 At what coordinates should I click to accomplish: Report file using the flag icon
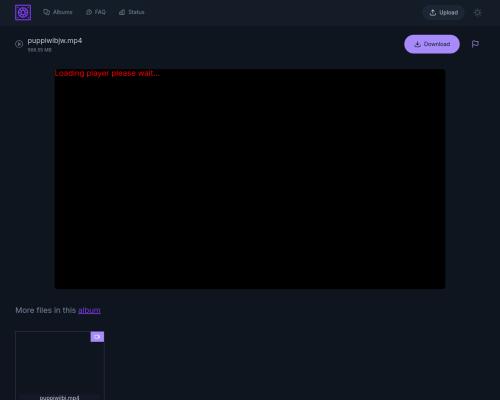(475, 44)
